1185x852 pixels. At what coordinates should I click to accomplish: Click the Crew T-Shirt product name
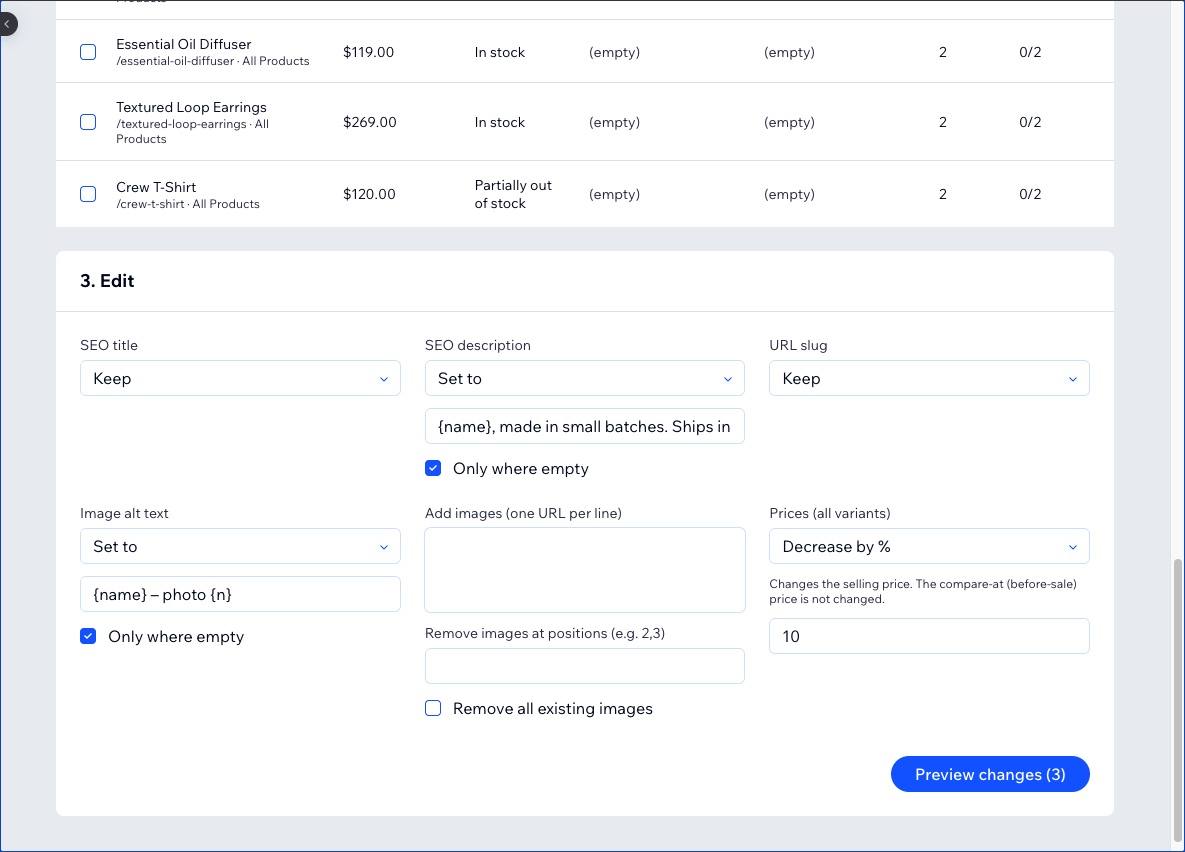[156, 187]
